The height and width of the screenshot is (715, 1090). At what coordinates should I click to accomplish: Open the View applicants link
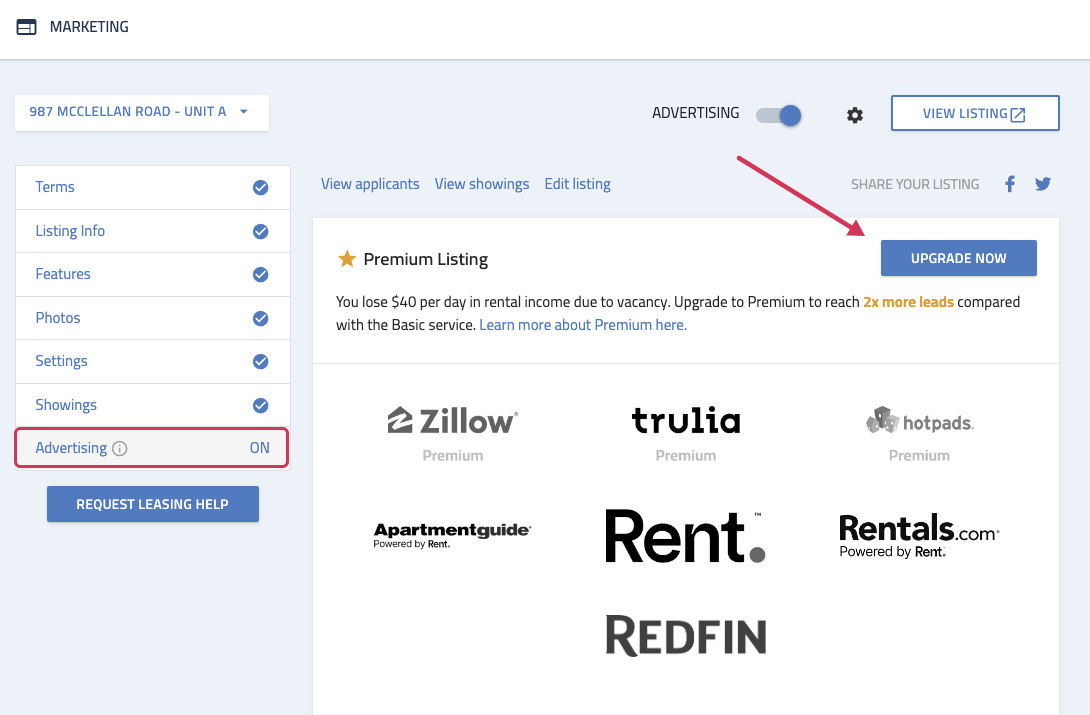(370, 184)
